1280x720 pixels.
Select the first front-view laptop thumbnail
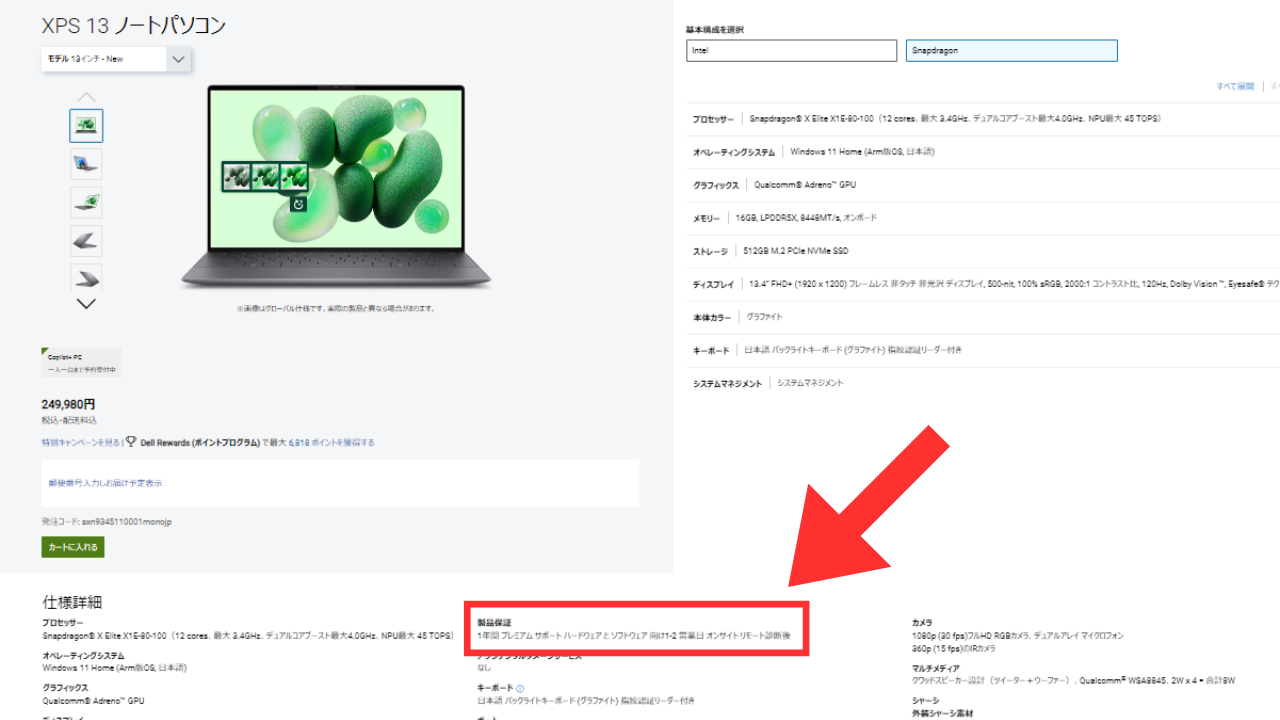click(x=86, y=125)
